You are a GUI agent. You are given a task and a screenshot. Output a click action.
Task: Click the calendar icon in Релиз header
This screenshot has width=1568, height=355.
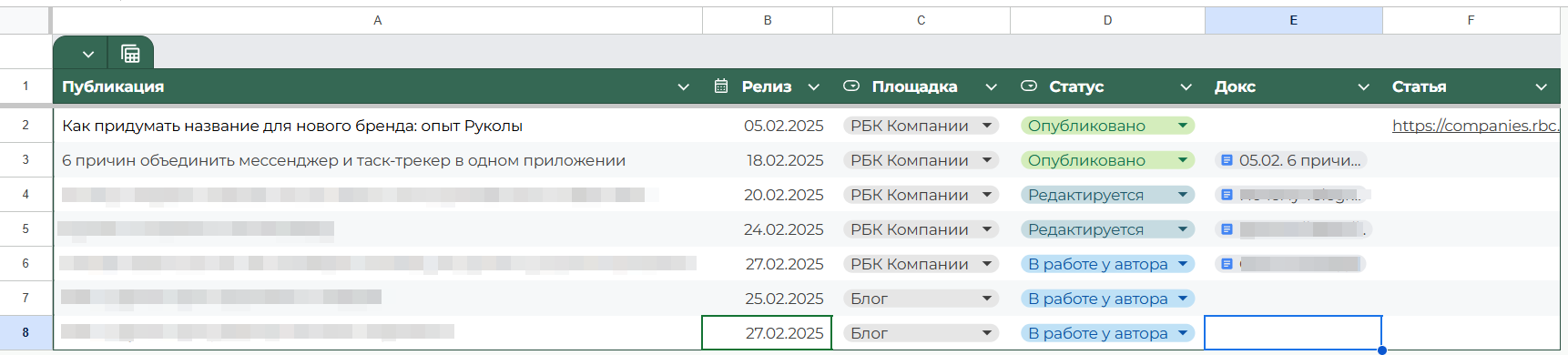click(x=721, y=86)
